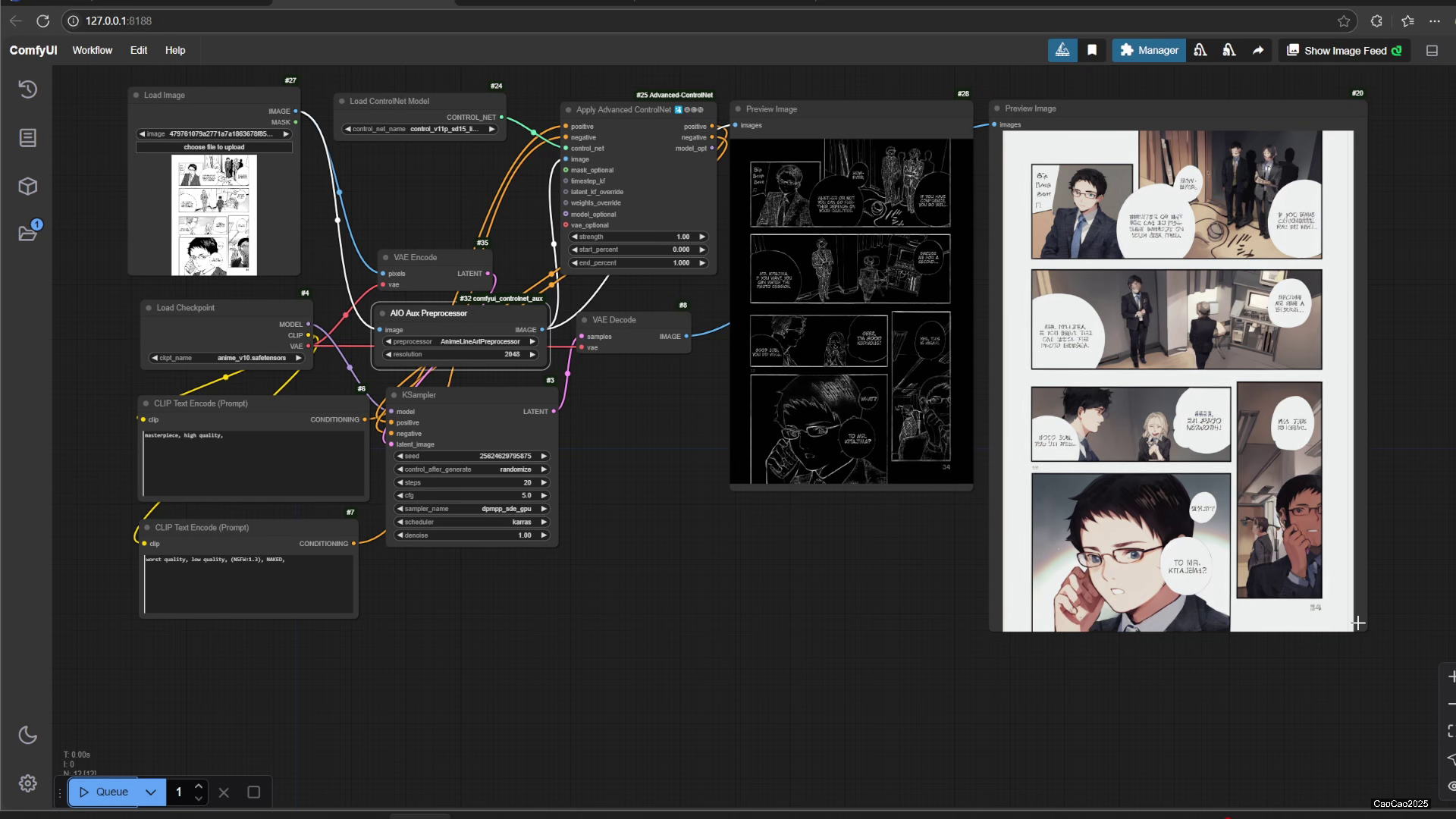Open the model library cube icon
The height and width of the screenshot is (819, 1456).
click(28, 187)
